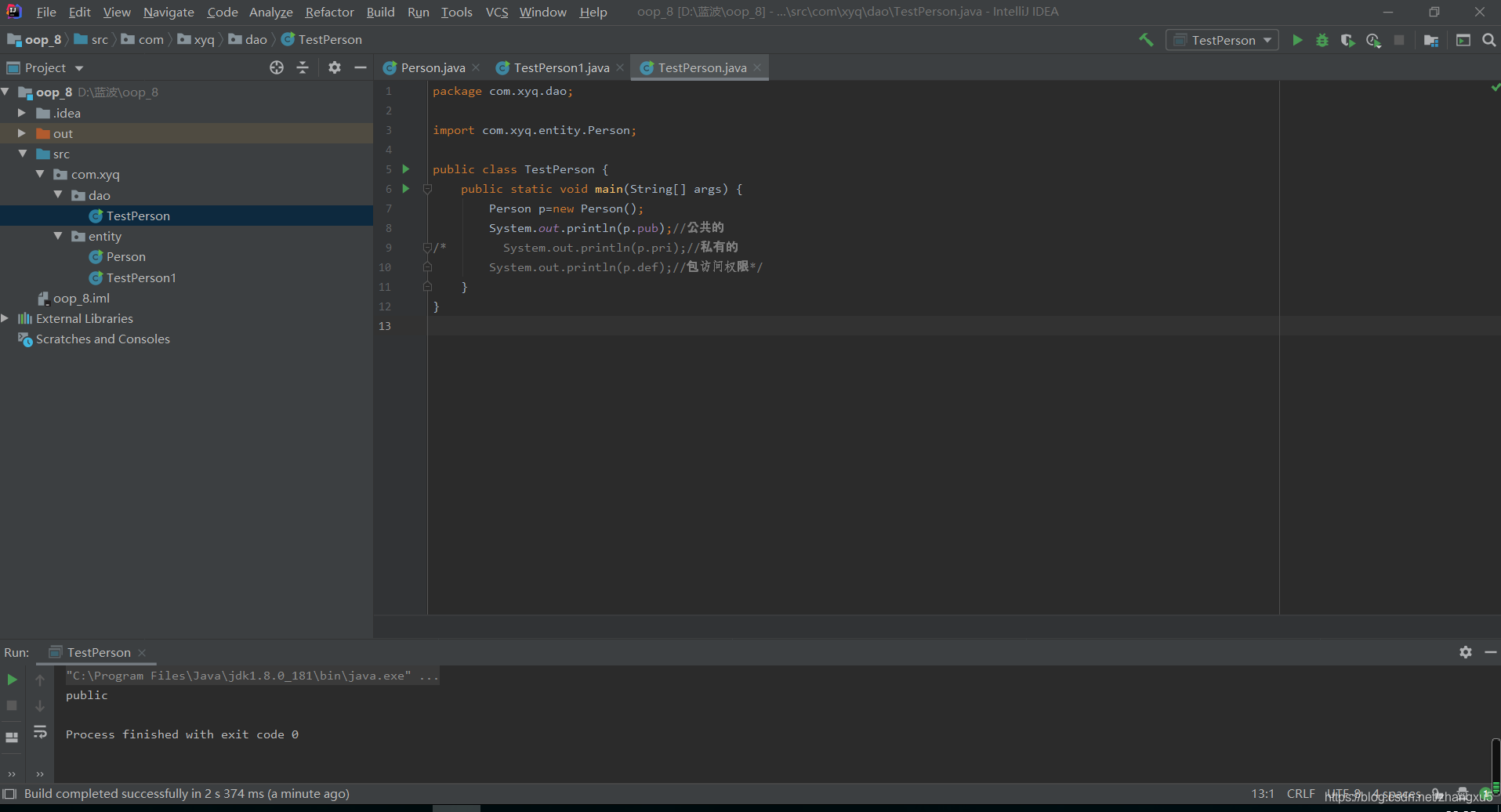The image size is (1501, 812).
Task: Click the up arrow in Run console
Action: (40, 680)
